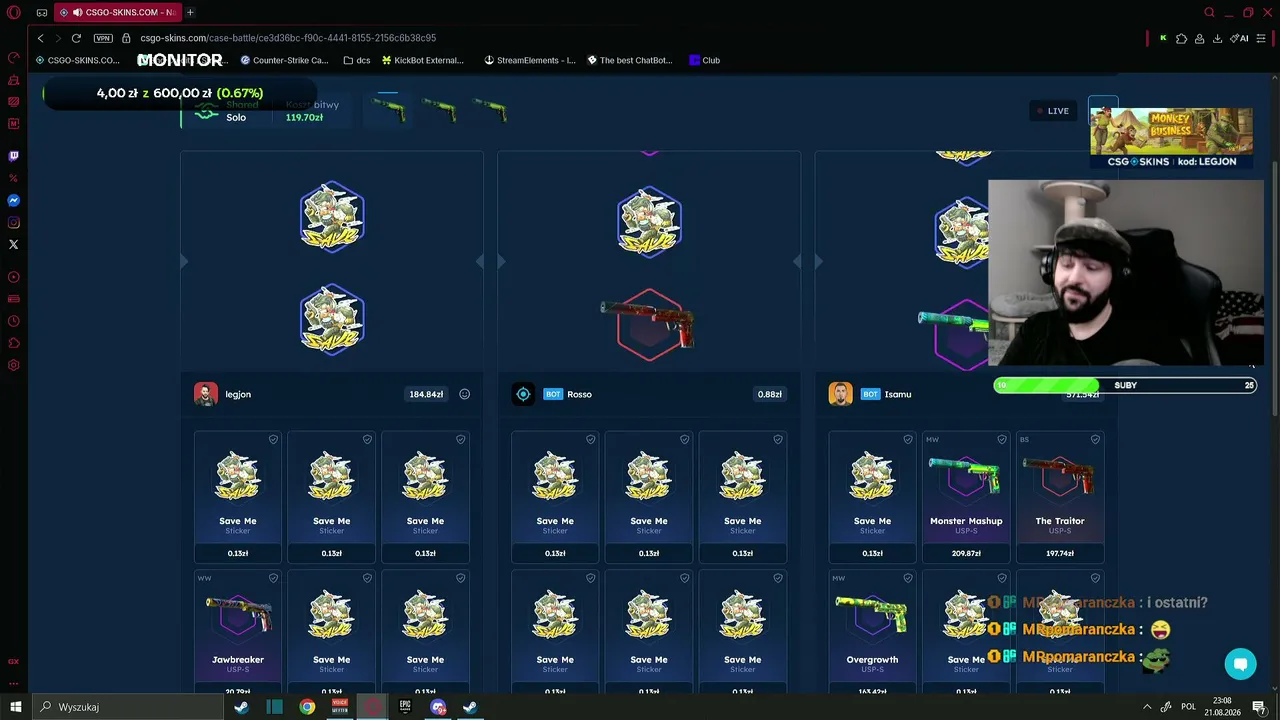
Task: Click shield icon on Jawbreaker card
Action: [x=273, y=578]
